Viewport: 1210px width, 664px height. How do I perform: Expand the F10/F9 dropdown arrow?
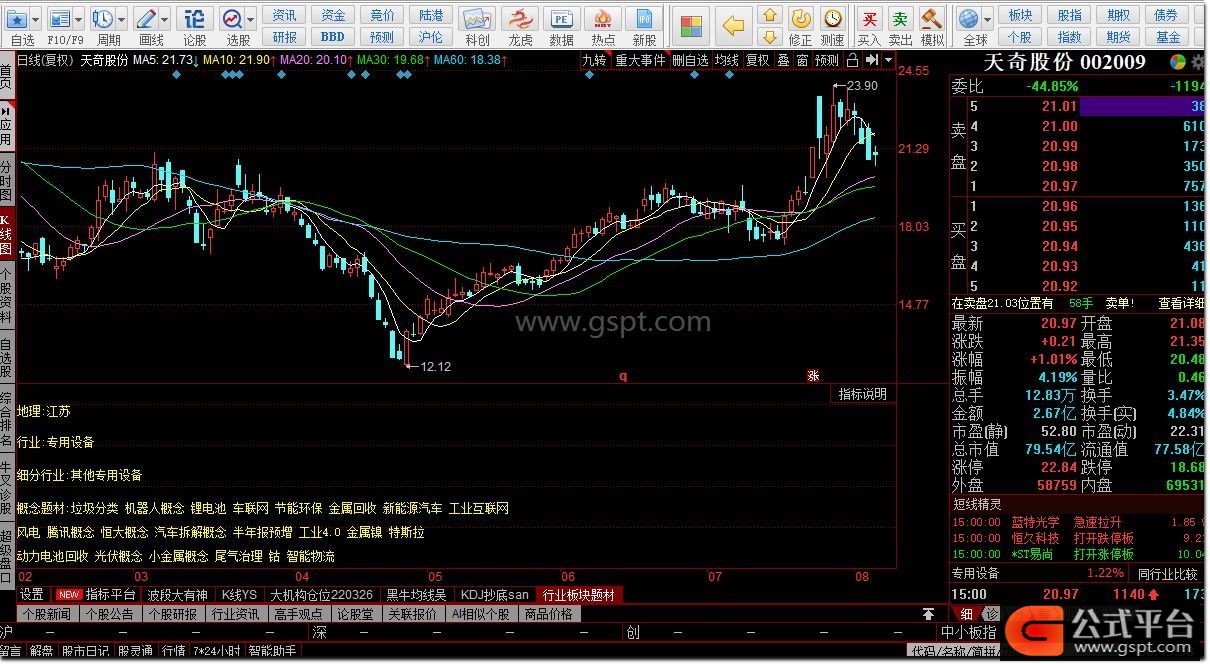80,19
